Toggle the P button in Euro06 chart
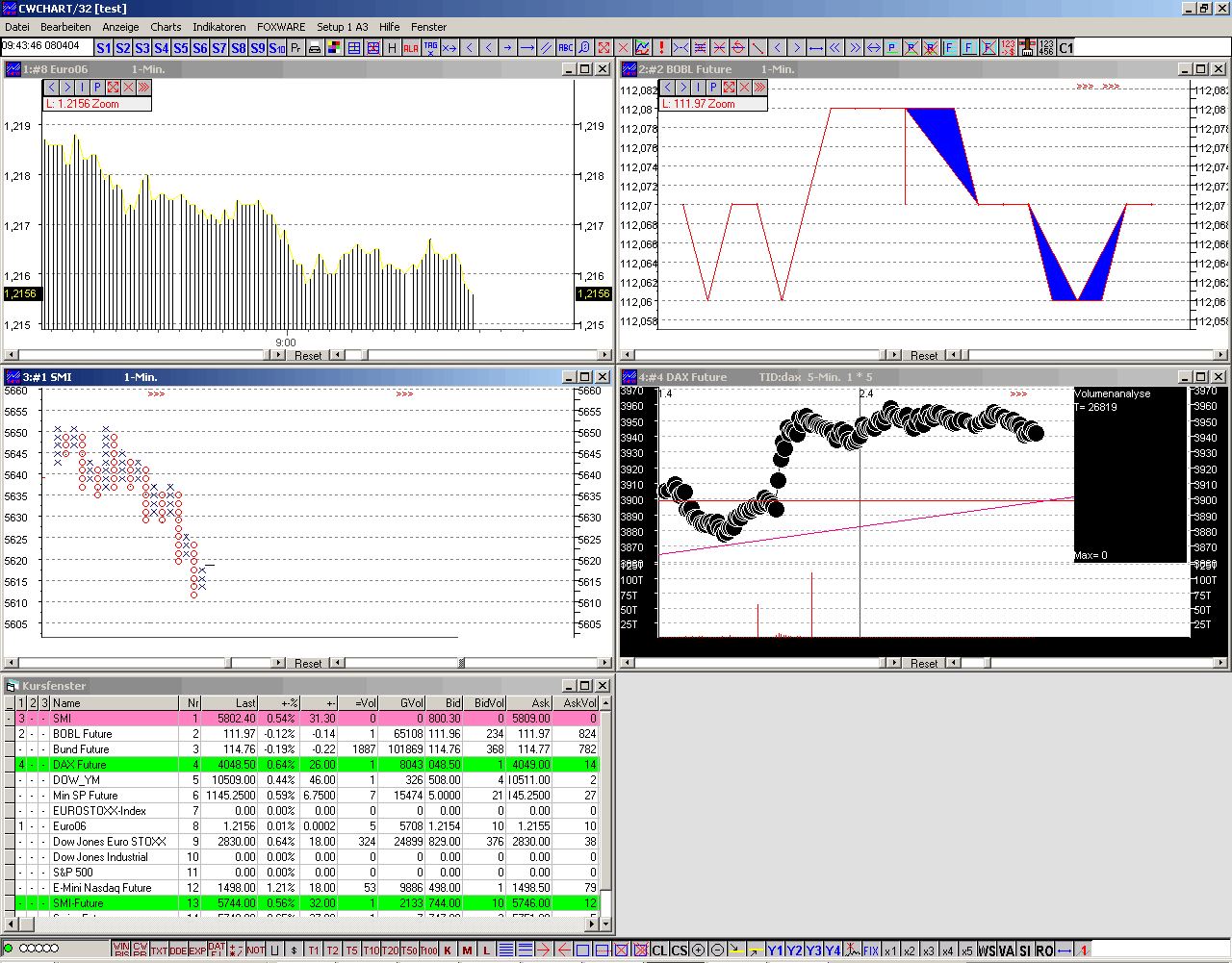The image size is (1232, 963). (x=97, y=88)
